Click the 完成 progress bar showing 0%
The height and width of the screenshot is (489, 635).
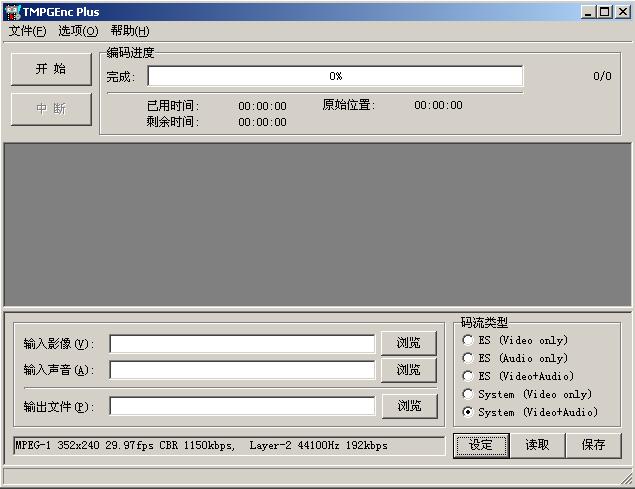coord(335,76)
